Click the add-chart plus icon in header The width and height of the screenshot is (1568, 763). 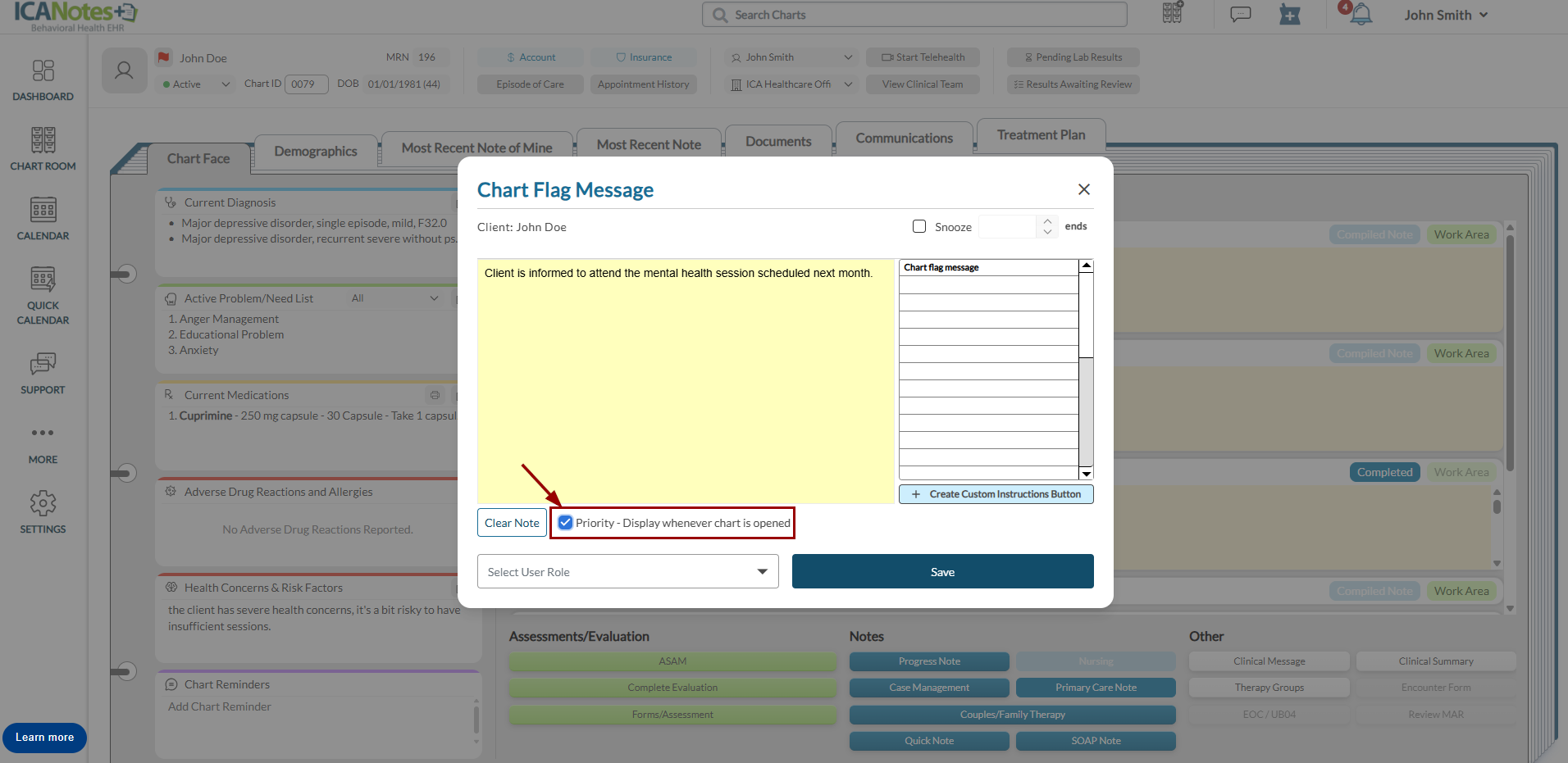tap(1290, 14)
